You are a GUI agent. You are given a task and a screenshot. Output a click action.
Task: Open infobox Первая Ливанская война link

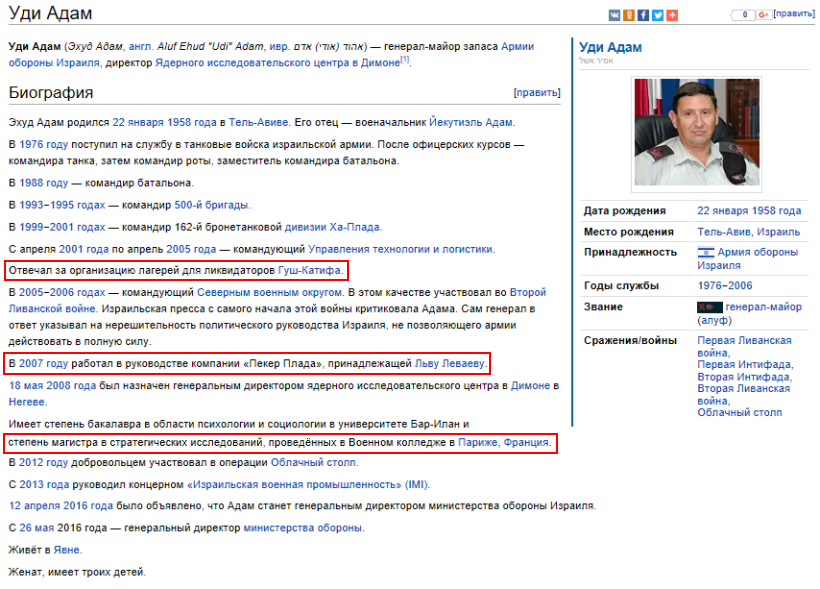[x=744, y=346]
